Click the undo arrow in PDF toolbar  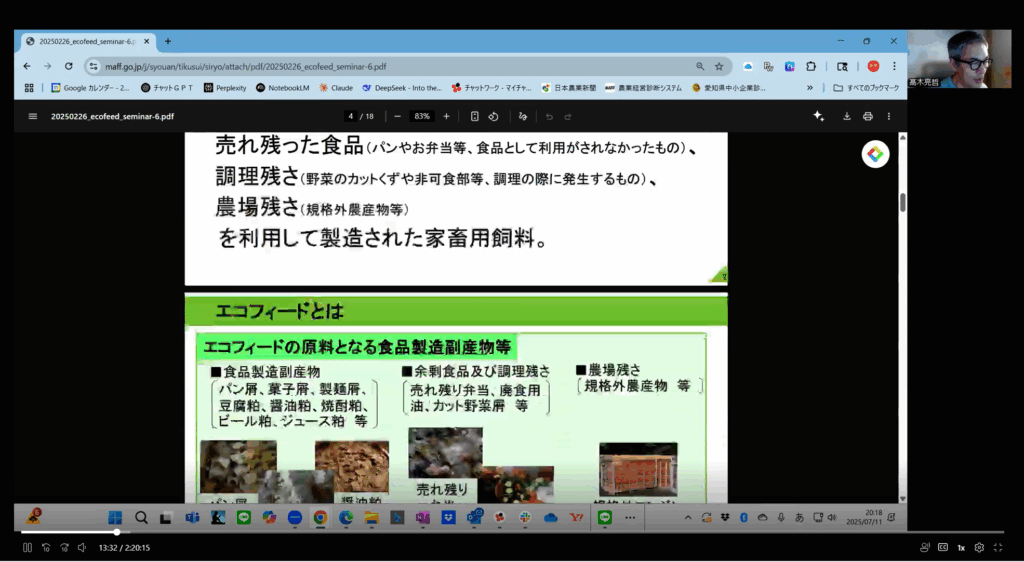pos(549,117)
